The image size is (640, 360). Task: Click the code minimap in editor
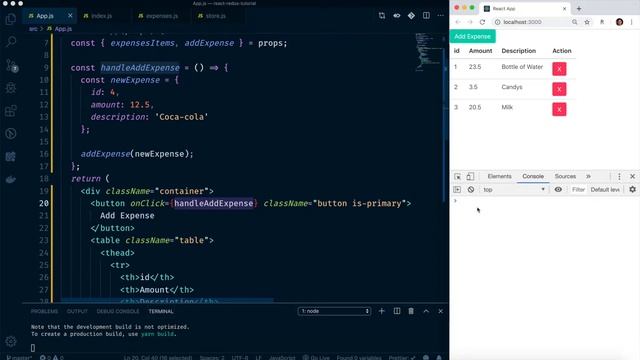pyautogui.click(x=427, y=53)
